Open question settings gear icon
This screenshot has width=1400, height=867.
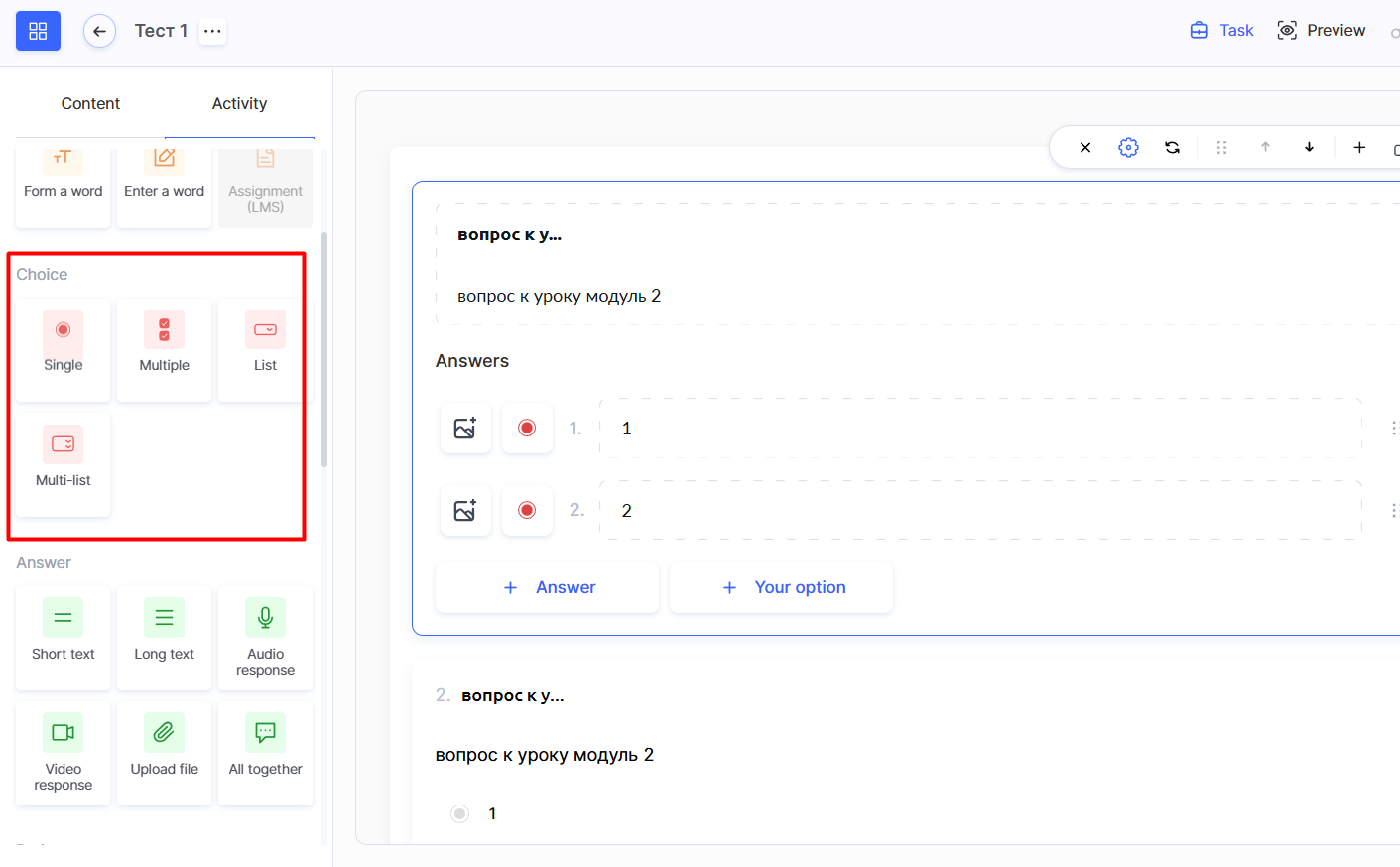tap(1128, 147)
